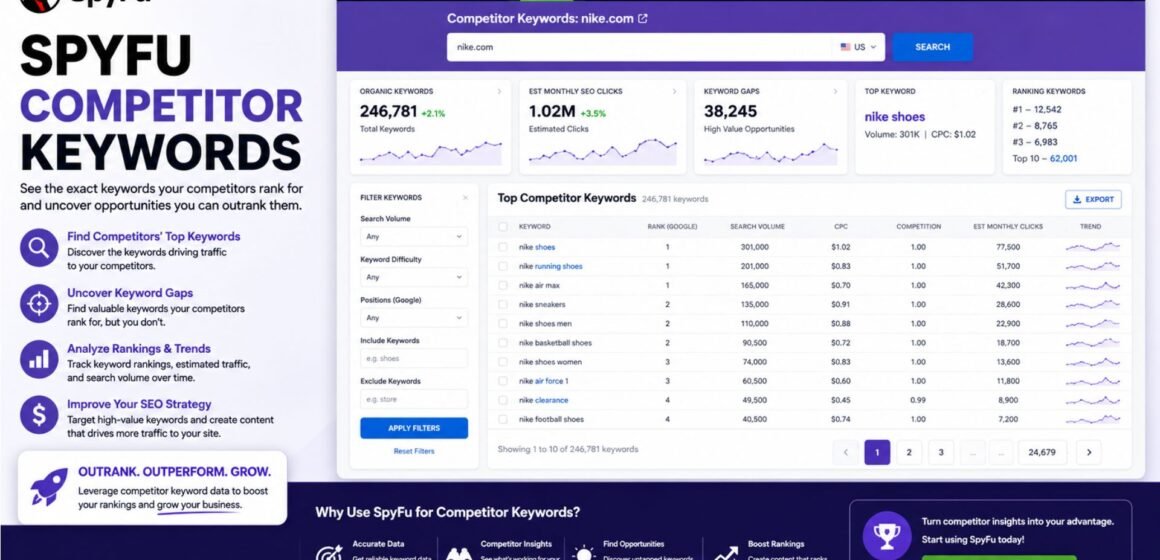Click the rocket icon in Outrank card

[x=49, y=486]
